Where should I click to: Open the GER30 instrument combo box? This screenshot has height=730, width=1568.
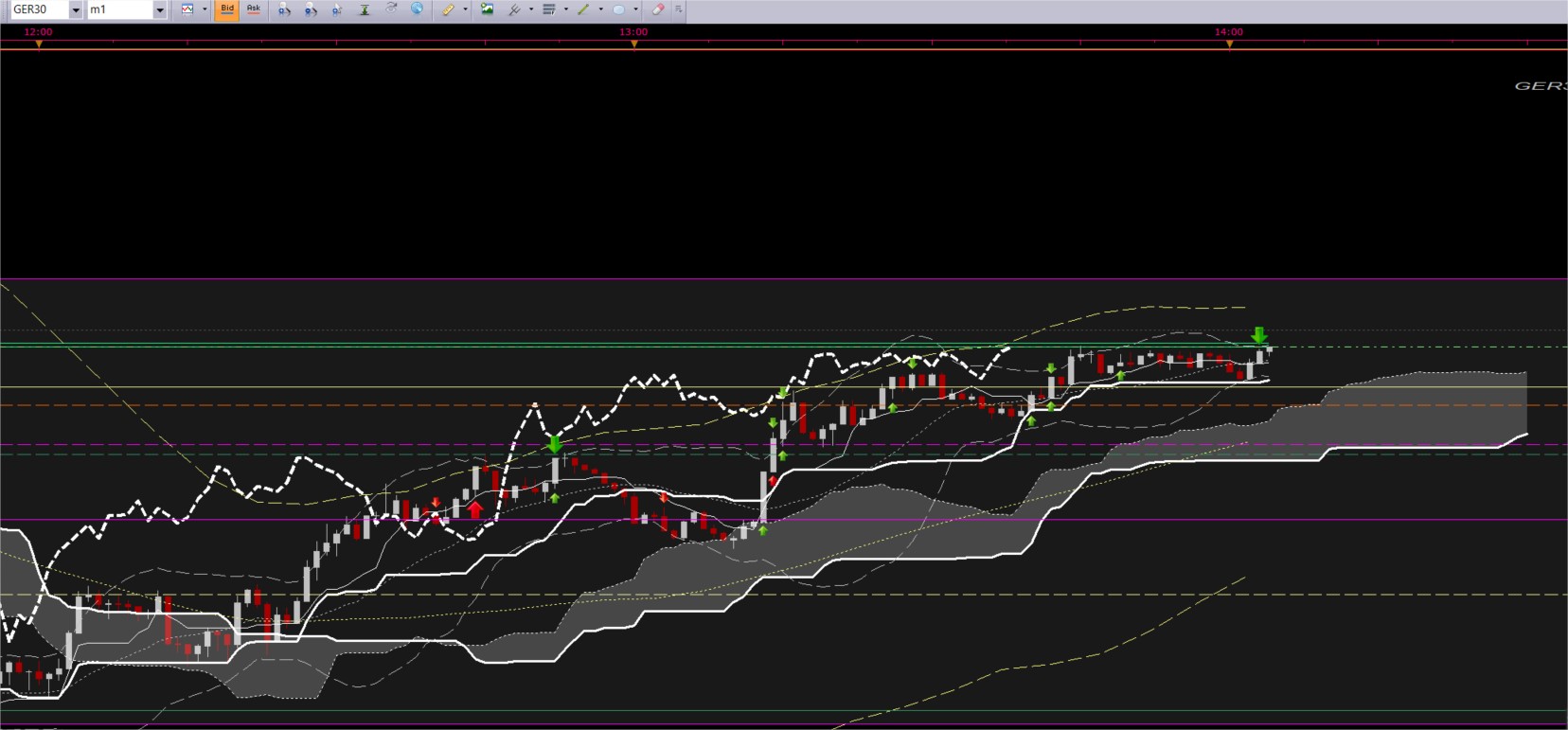click(x=47, y=9)
